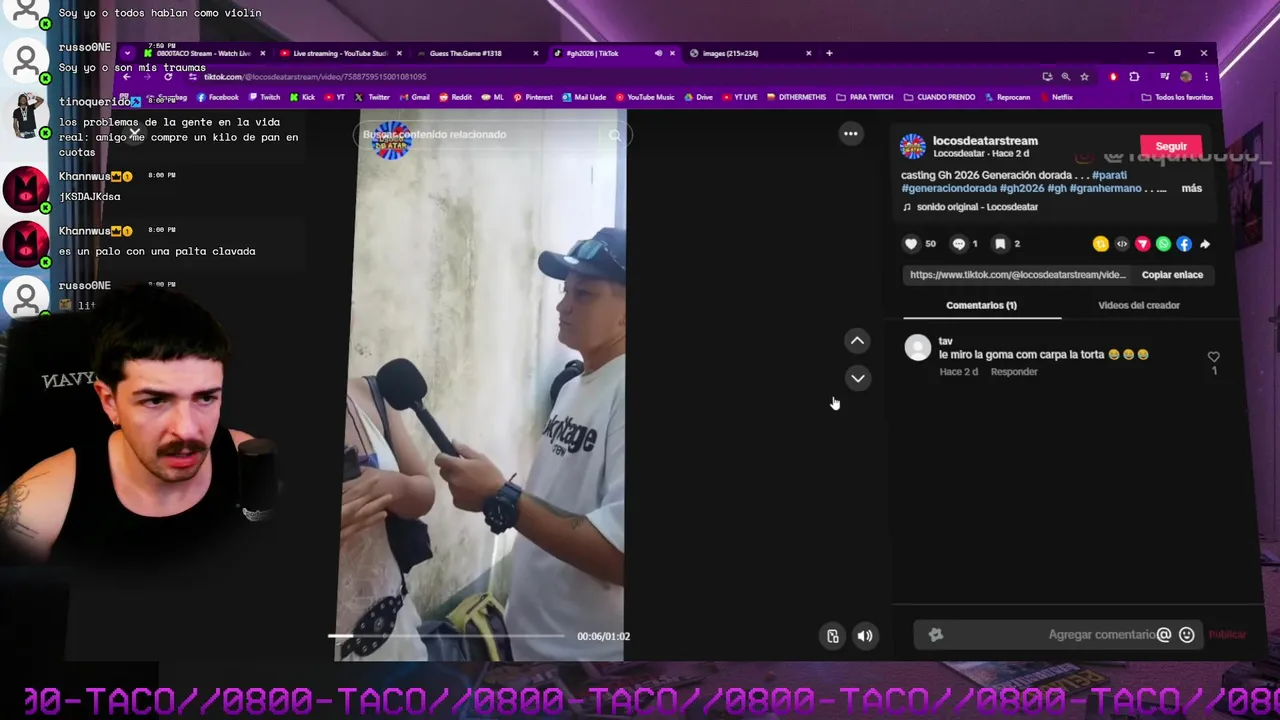Open the Gmail bookmark
The height and width of the screenshot is (720, 1280).
click(x=414, y=97)
